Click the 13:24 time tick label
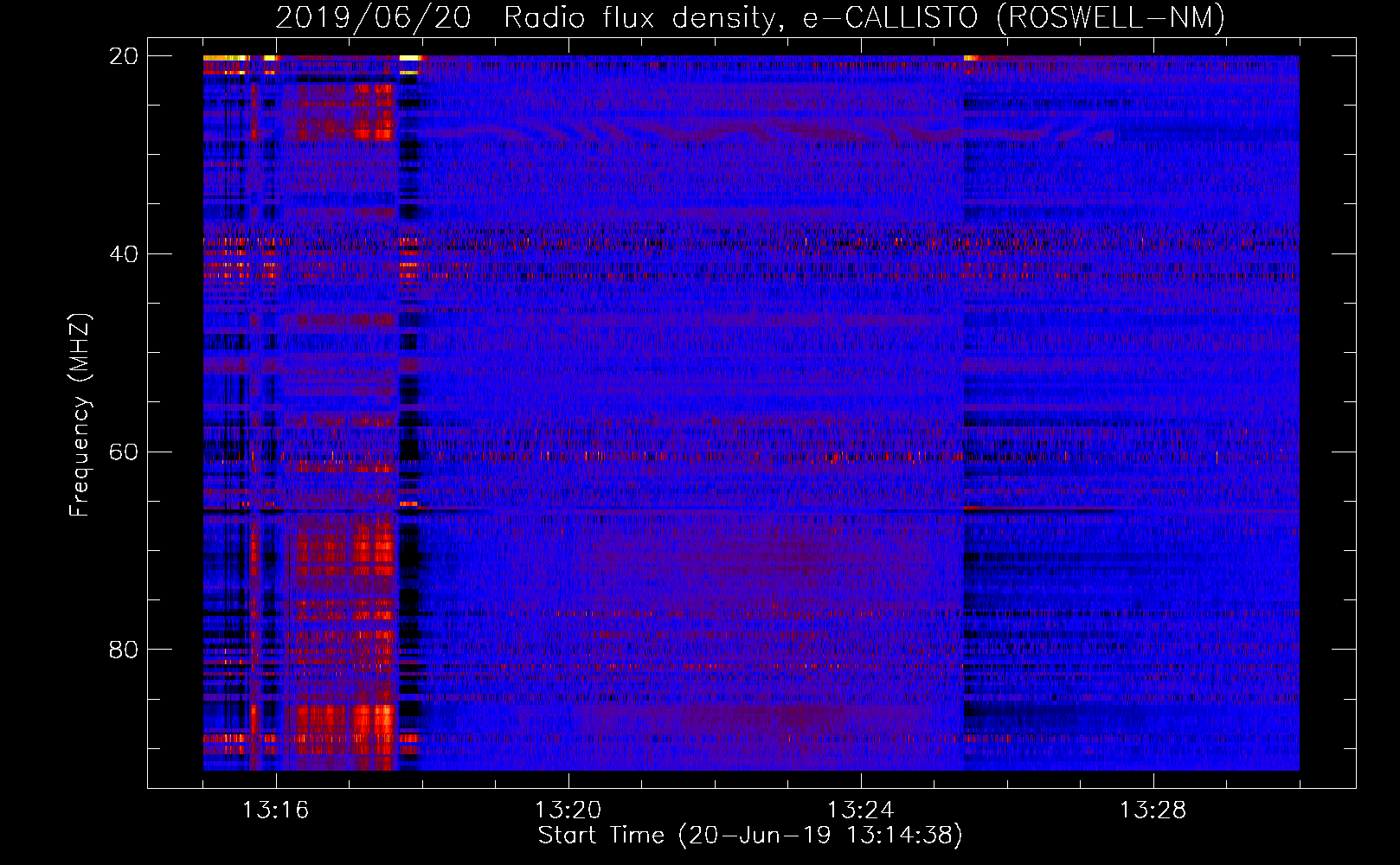This screenshot has height=865, width=1400. pyautogui.click(x=861, y=811)
